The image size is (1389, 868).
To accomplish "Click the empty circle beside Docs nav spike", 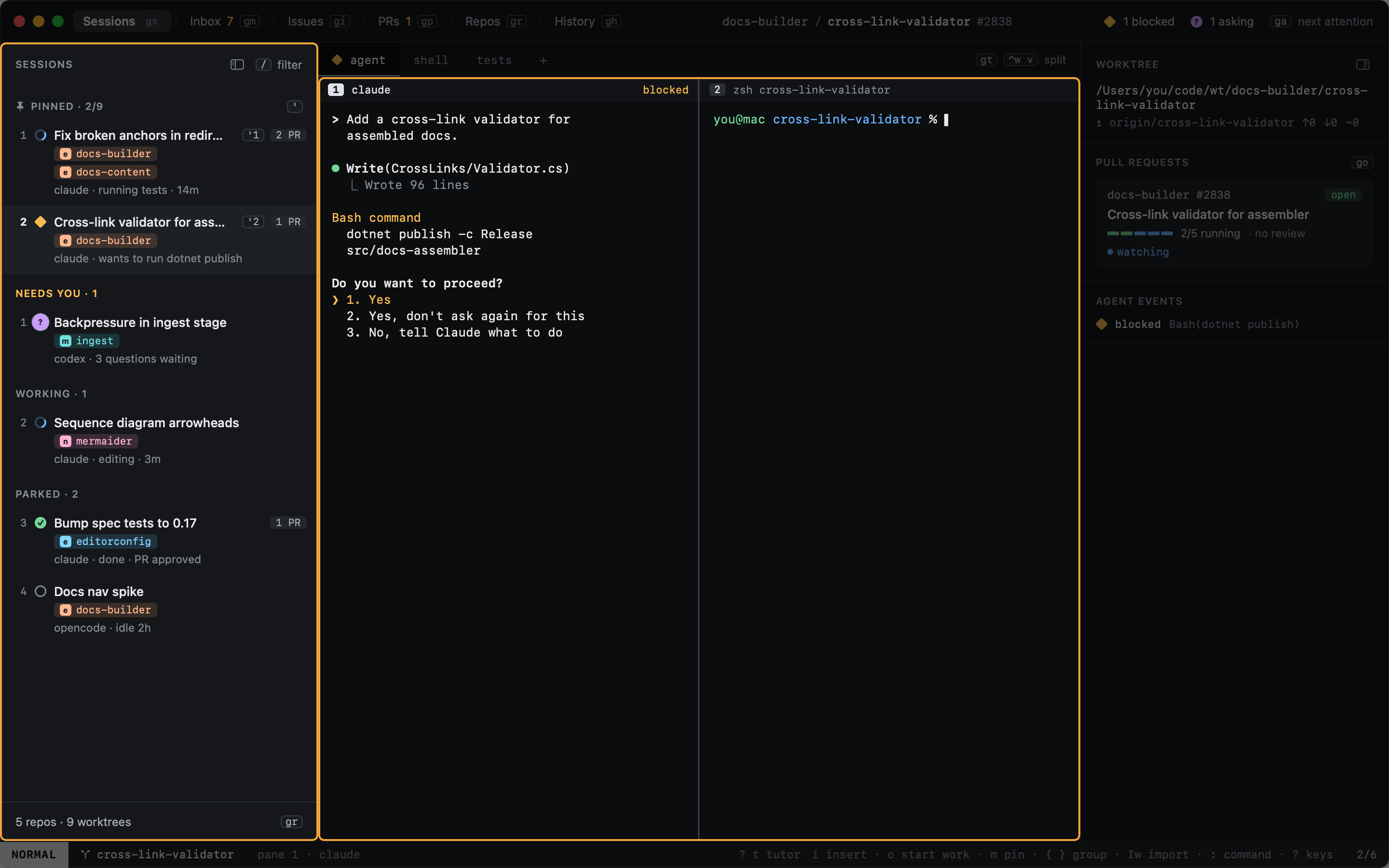I will [x=40, y=591].
